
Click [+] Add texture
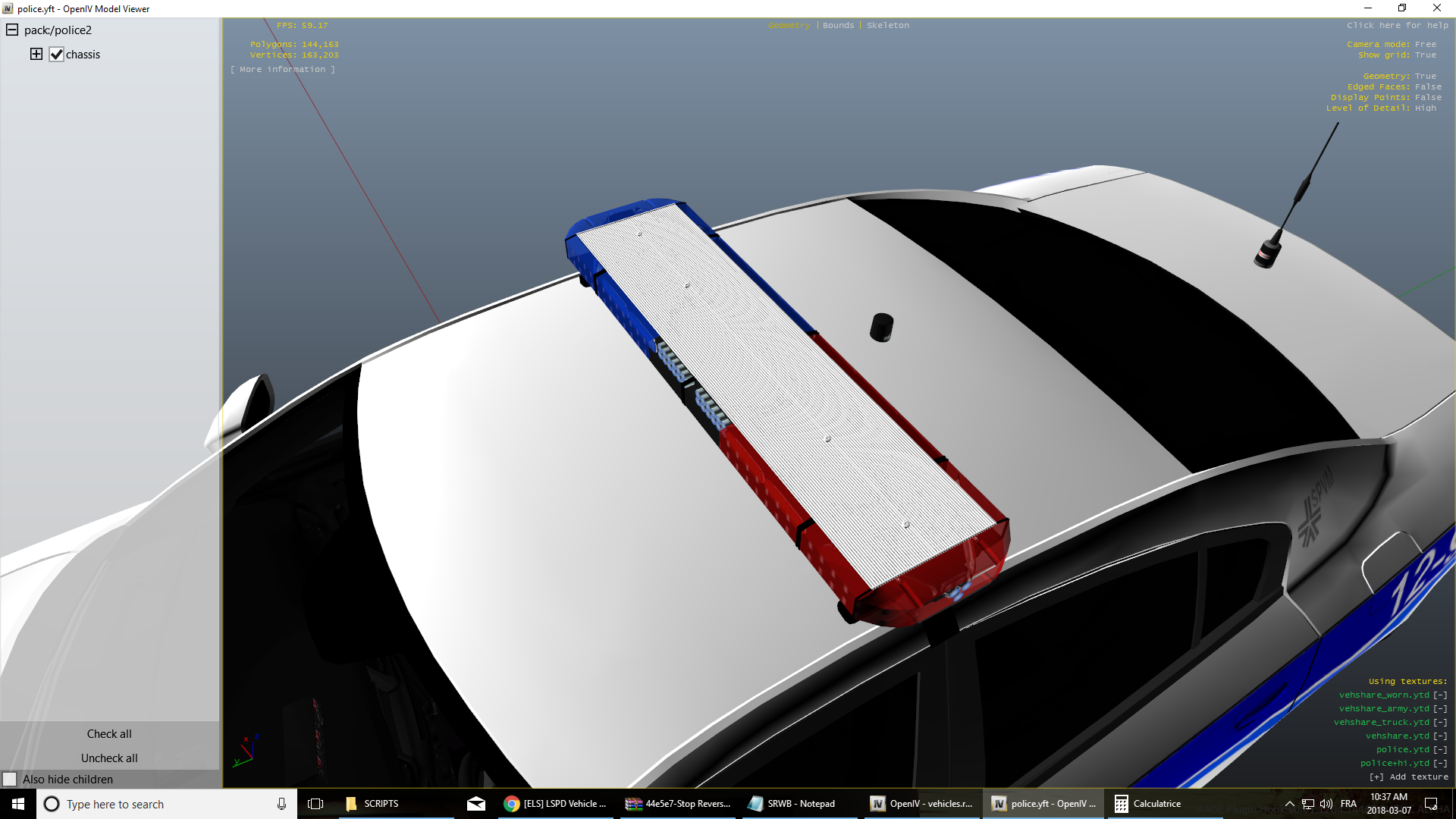(x=1408, y=777)
